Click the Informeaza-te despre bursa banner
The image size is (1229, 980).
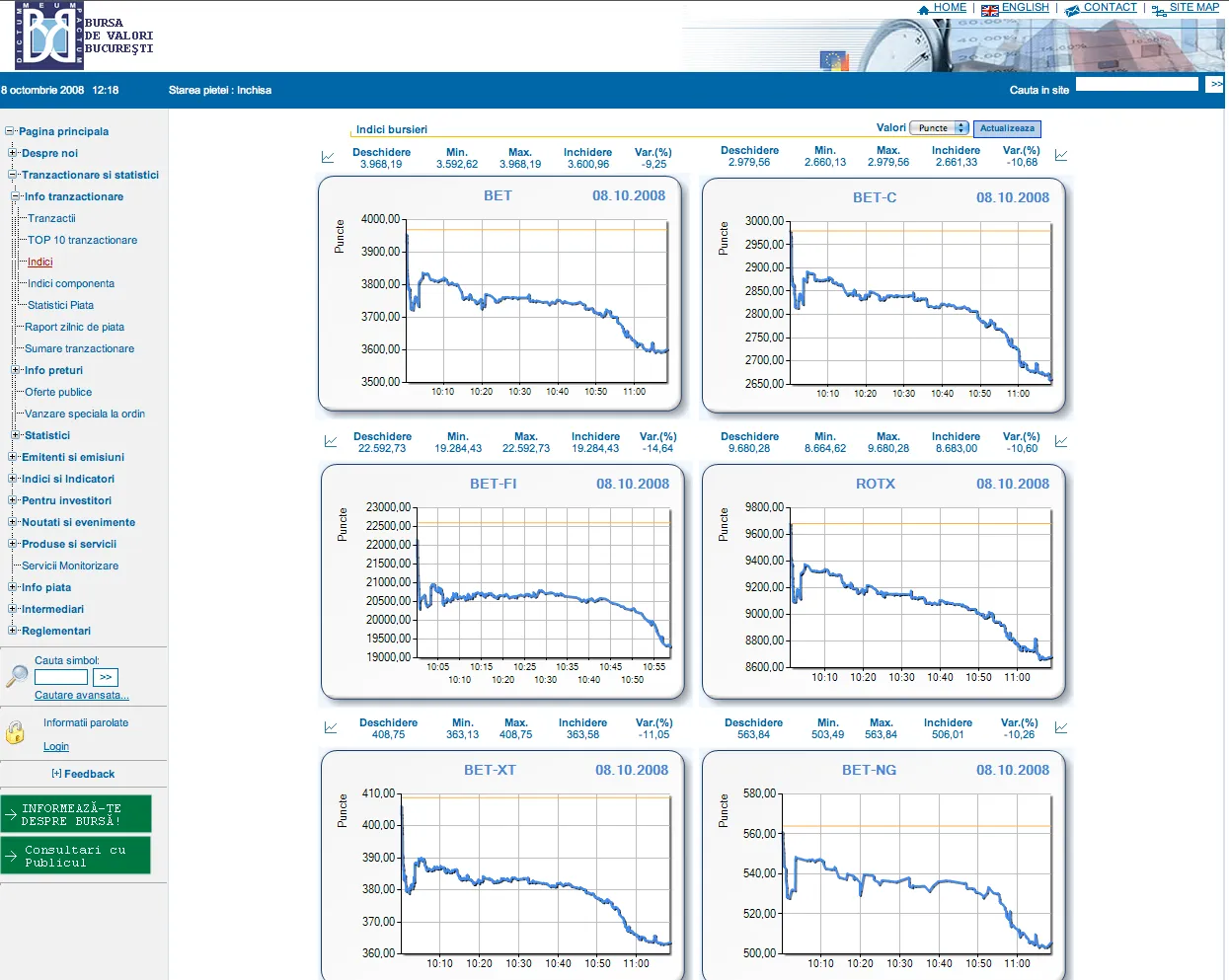pyautogui.click(x=76, y=814)
